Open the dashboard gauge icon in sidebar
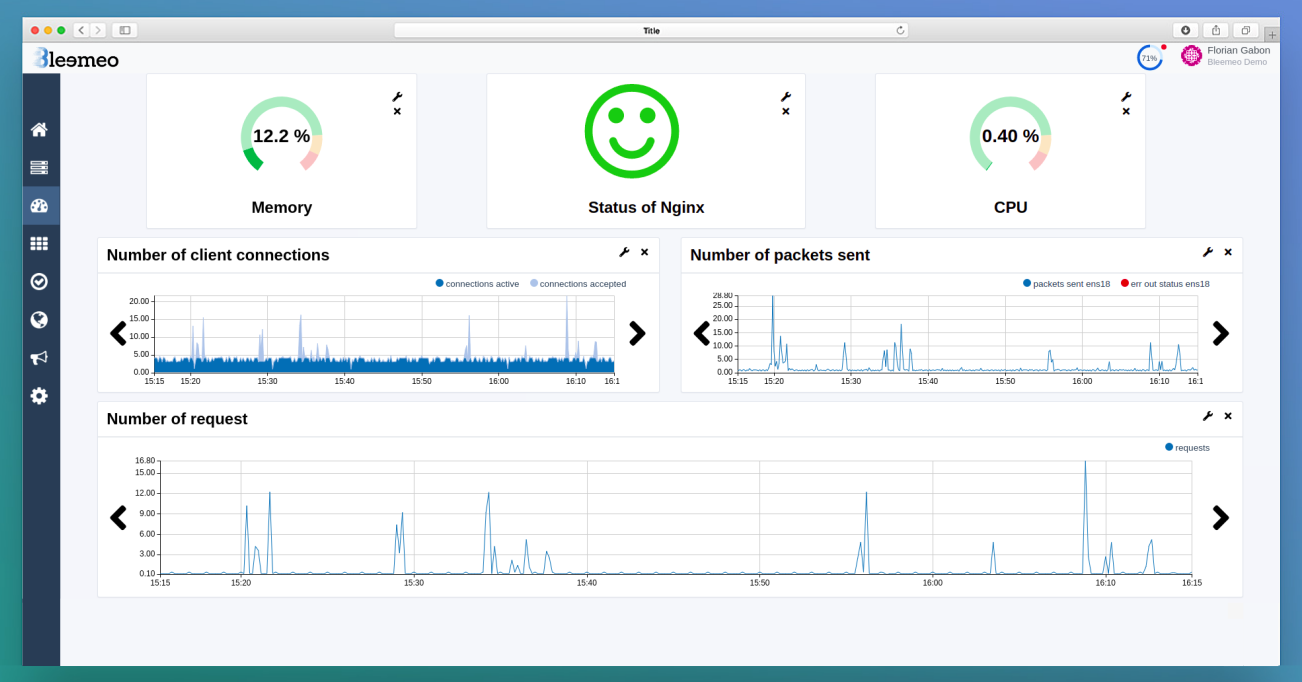This screenshot has width=1302, height=682. (x=39, y=205)
